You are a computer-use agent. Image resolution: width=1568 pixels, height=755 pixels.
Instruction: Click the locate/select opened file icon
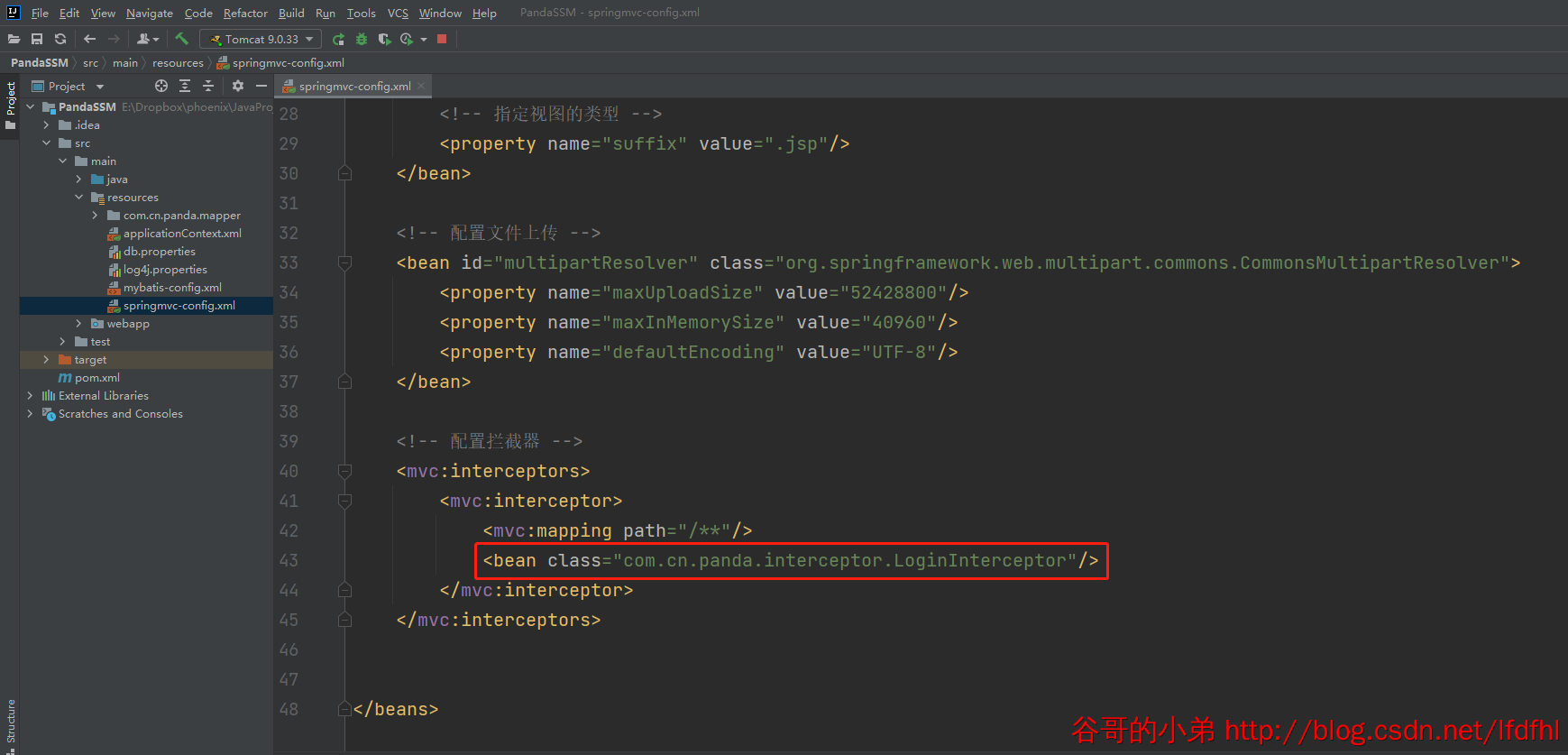click(x=161, y=86)
